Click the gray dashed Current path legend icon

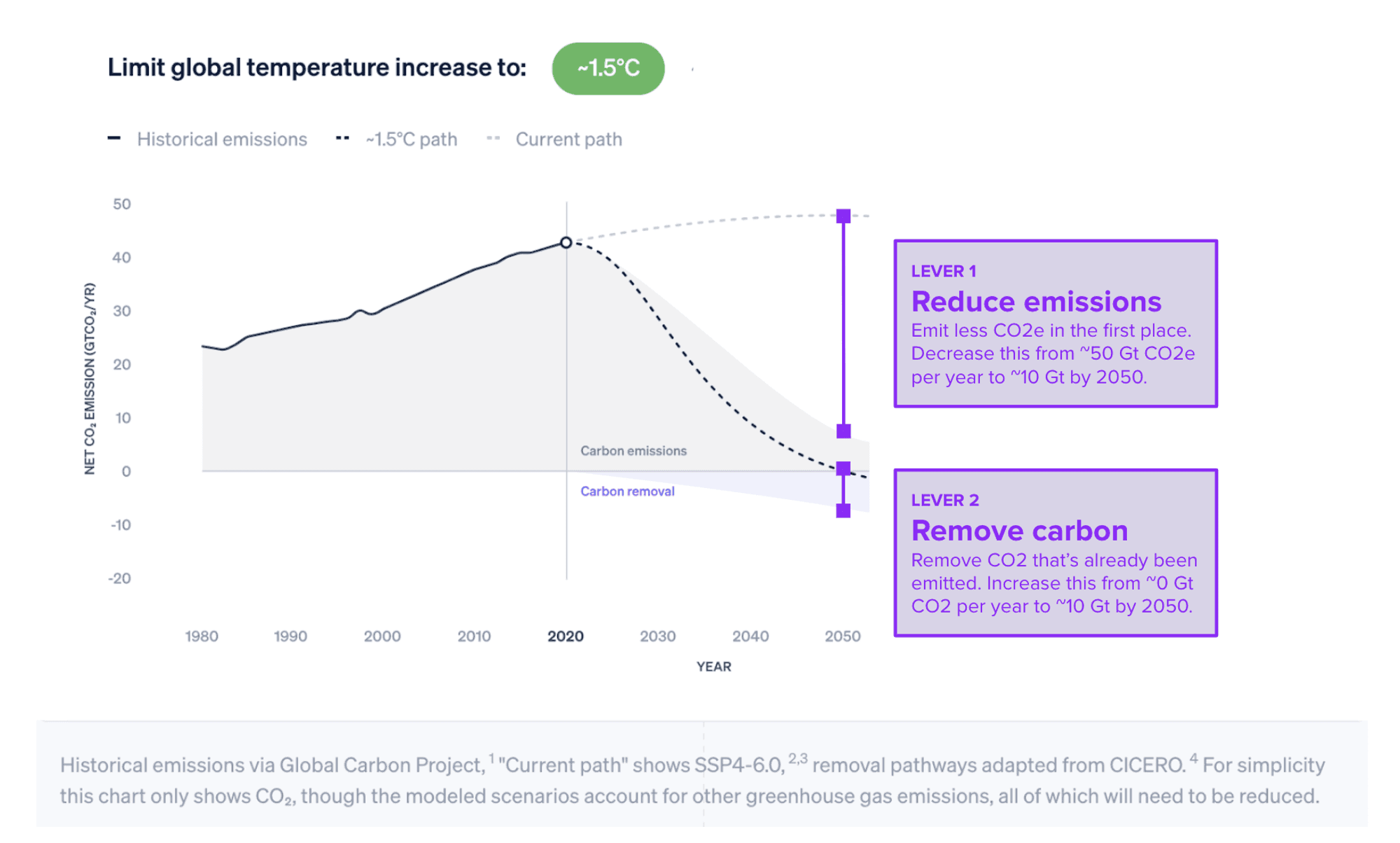pyautogui.click(x=493, y=138)
